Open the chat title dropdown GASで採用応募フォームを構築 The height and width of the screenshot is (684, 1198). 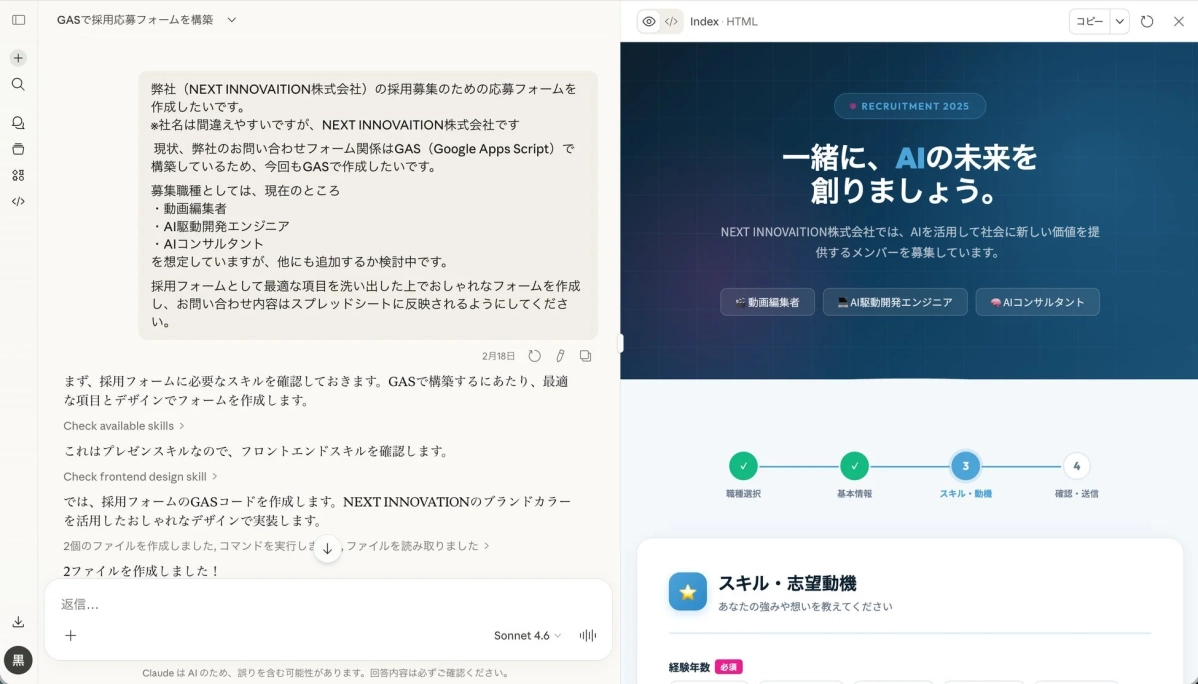(x=148, y=19)
